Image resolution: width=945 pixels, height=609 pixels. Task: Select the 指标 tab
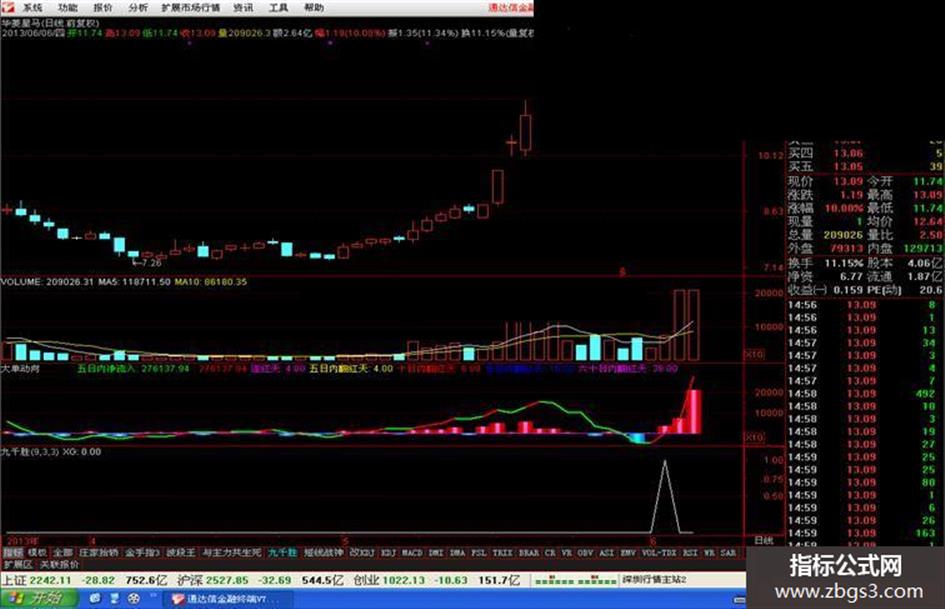(x=13, y=552)
